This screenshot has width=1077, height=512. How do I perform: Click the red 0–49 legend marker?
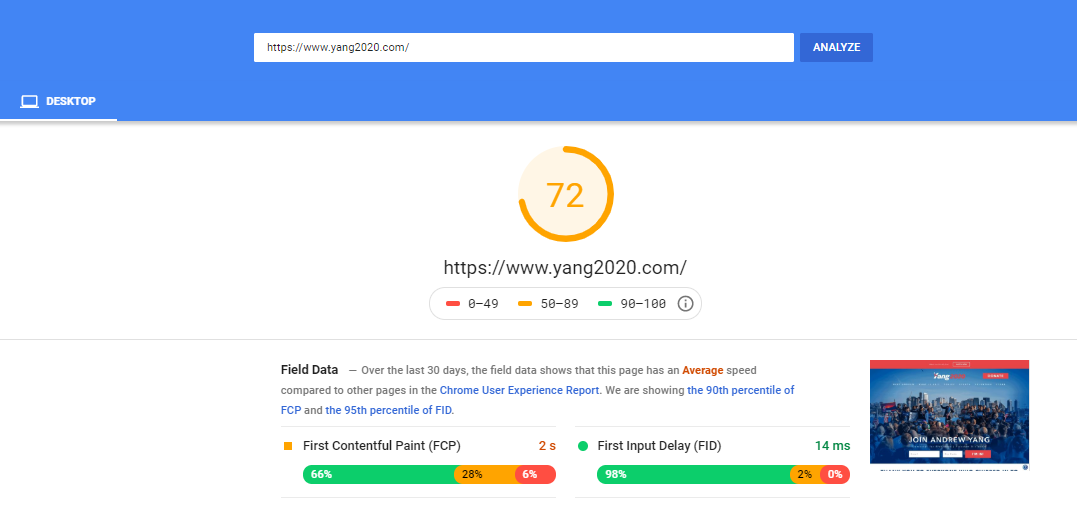pyautogui.click(x=453, y=304)
